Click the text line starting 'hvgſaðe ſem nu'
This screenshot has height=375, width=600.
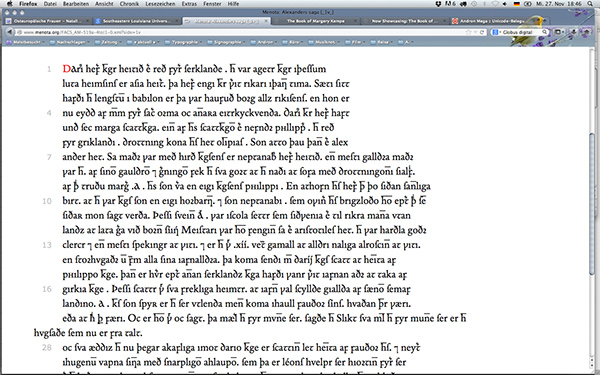coord(88,333)
